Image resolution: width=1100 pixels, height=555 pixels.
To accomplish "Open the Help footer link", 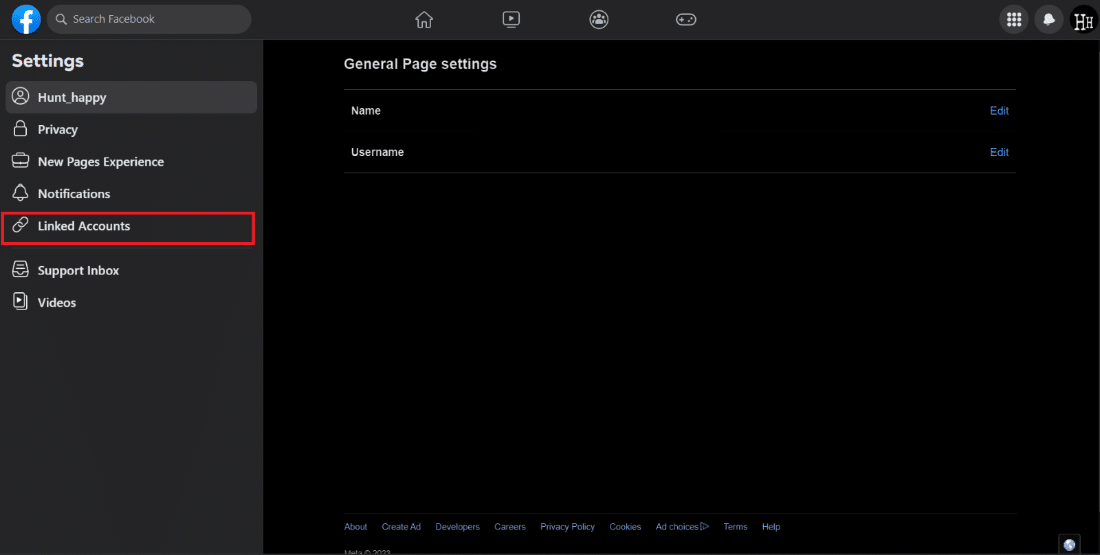I will click(771, 527).
